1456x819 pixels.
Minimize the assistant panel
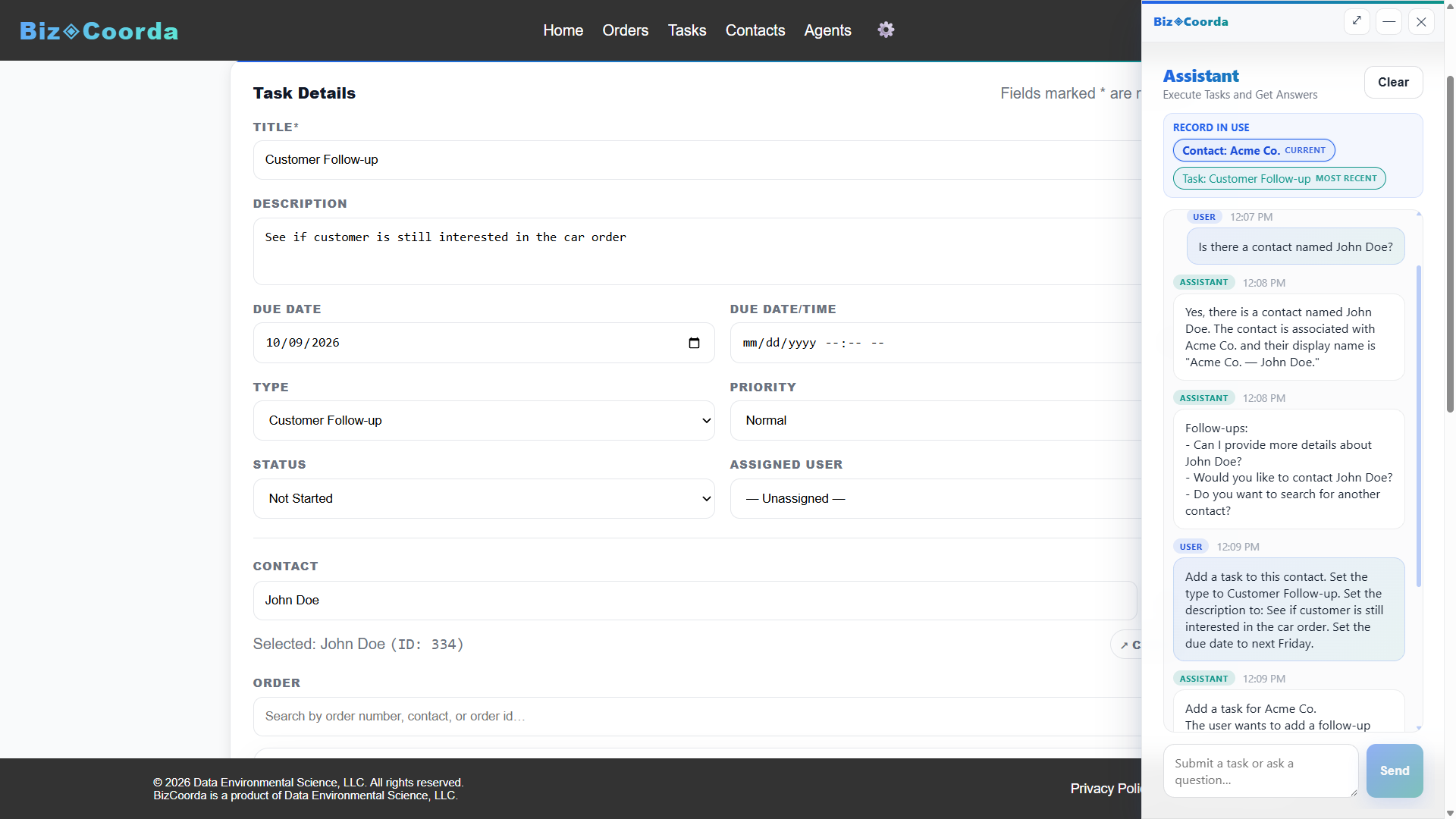[1389, 21]
